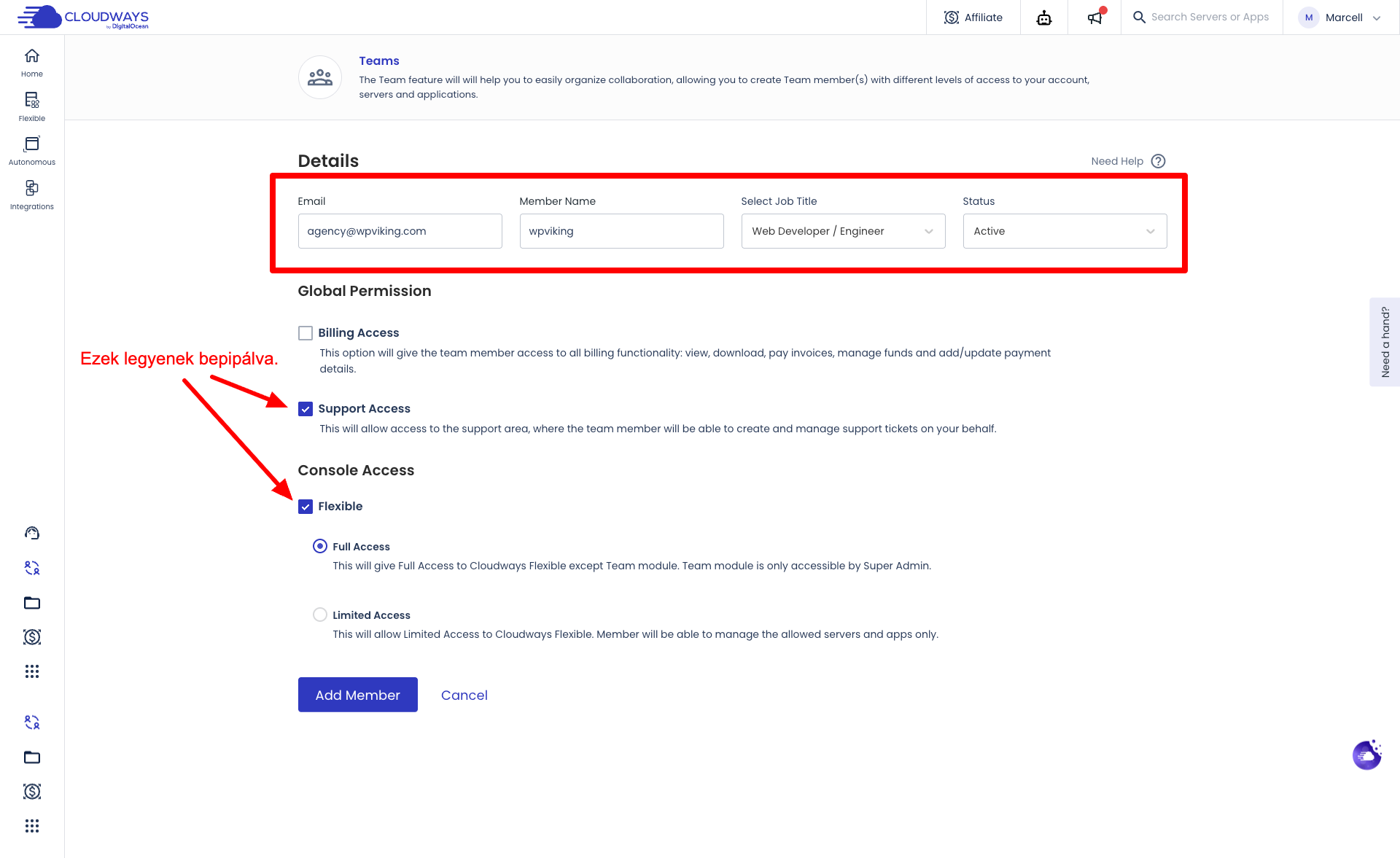This screenshot has width=1400, height=858.
Task: Click the Cancel link
Action: coord(464,695)
